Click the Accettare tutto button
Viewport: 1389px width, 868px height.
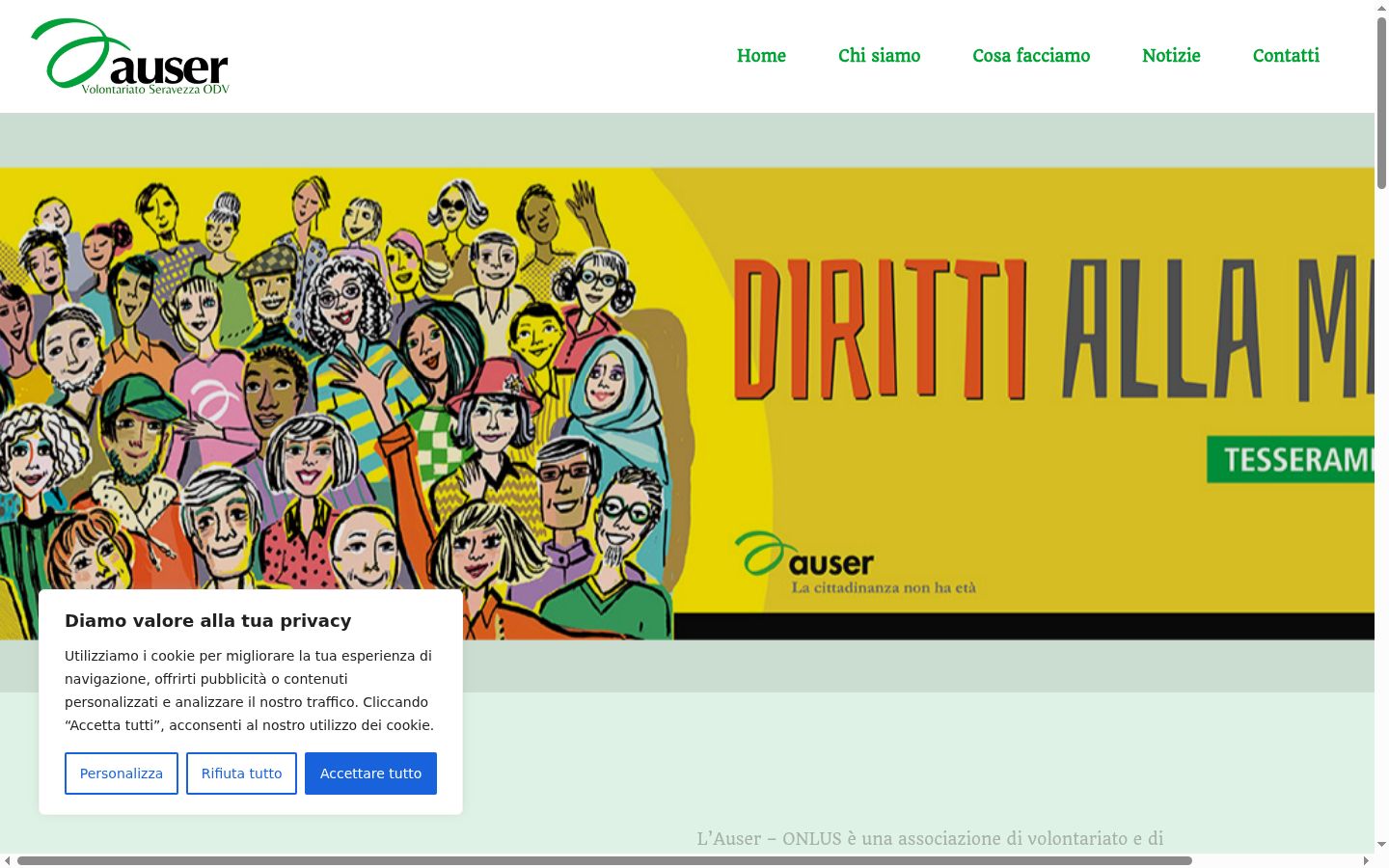pos(370,773)
